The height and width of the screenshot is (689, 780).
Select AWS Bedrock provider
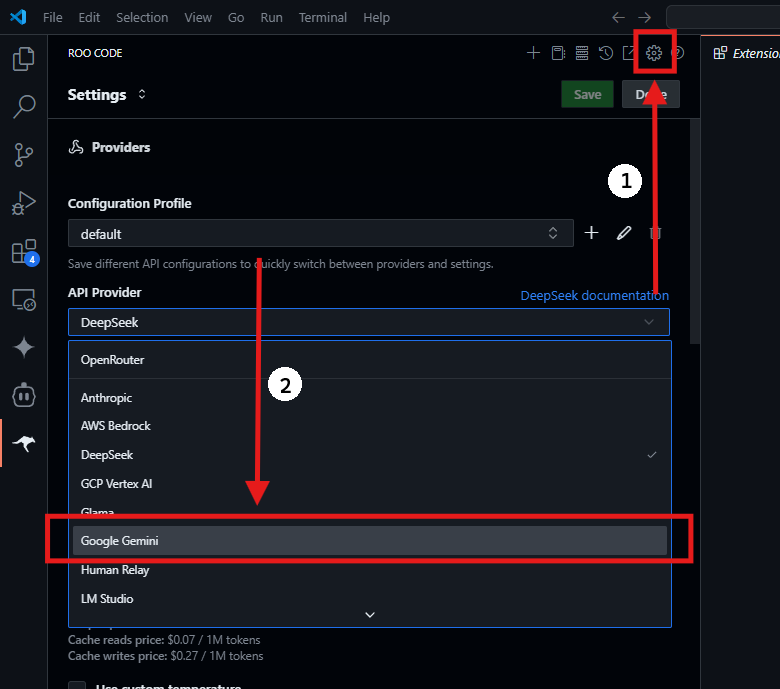click(370, 426)
